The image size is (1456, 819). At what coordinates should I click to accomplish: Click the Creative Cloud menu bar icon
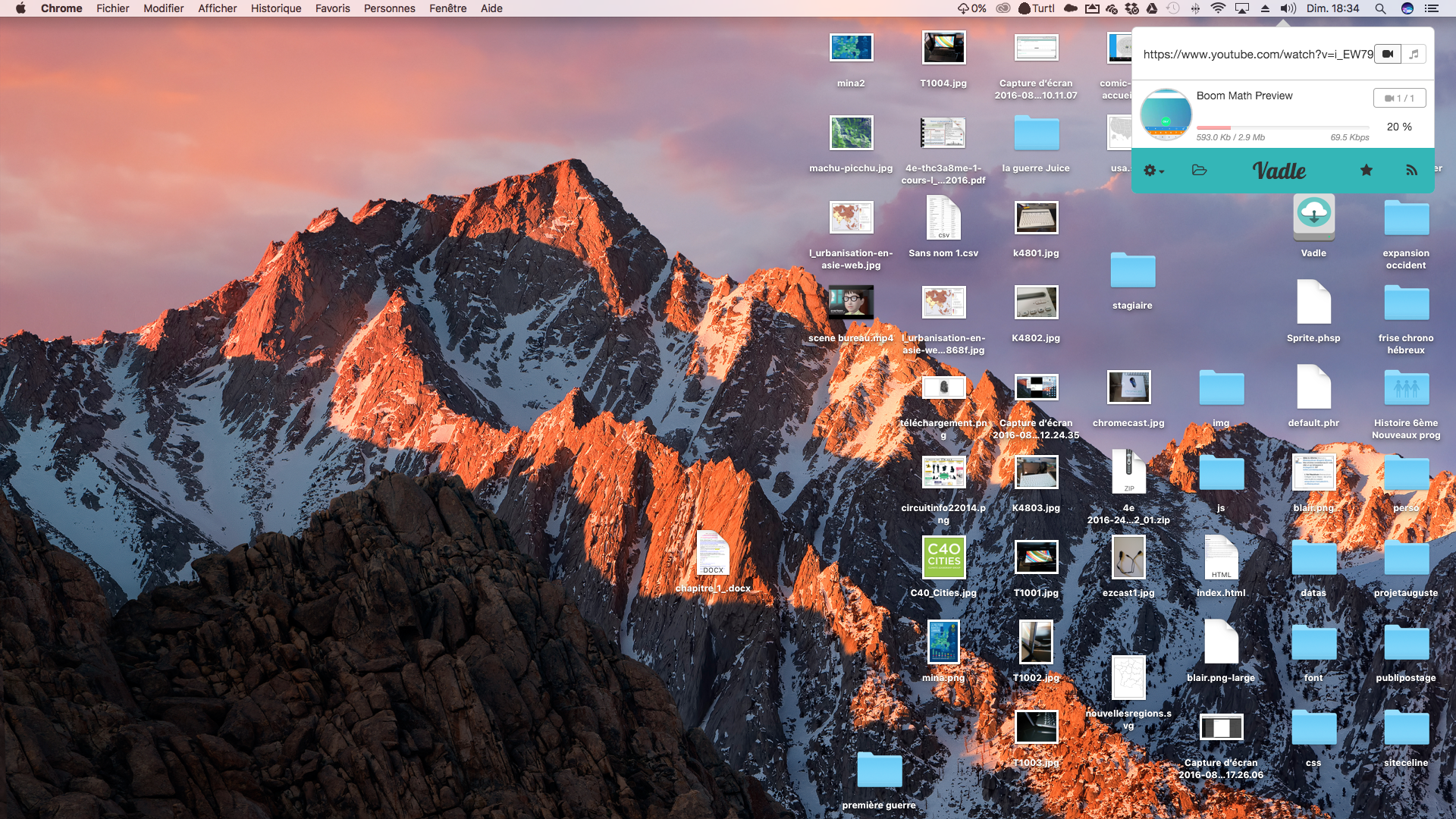pos(1003,8)
